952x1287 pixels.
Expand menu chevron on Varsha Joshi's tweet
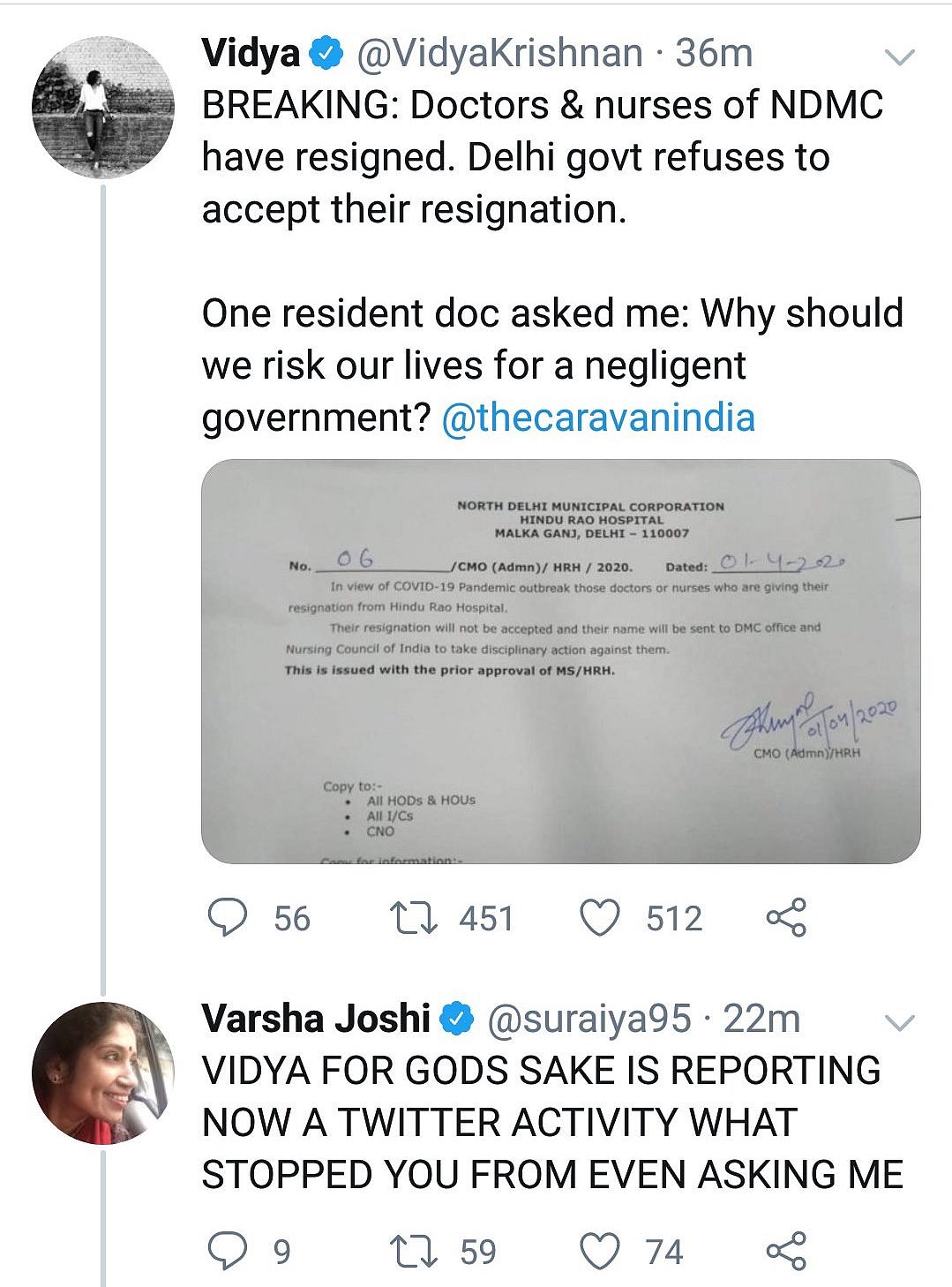coord(899,1023)
